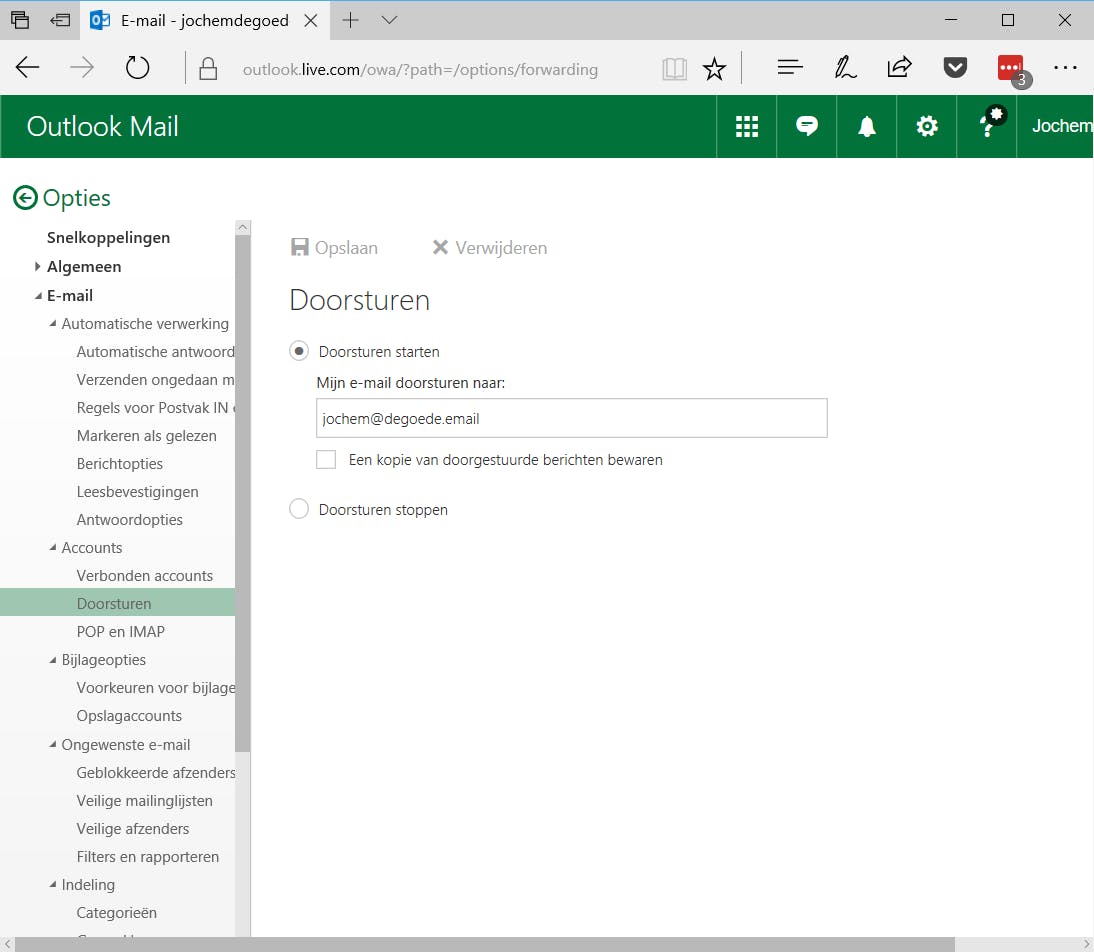The height and width of the screenshot is (952, 1094).
Task: Click the red extension icon with badge
Action: (x=1010, y=68)
